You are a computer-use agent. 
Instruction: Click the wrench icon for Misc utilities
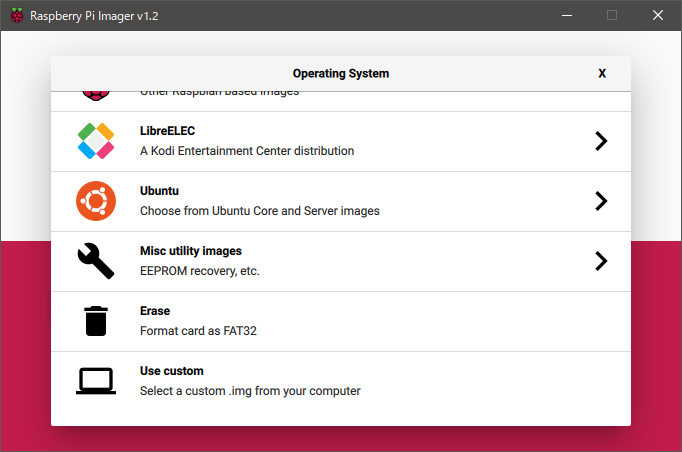[96, 261]
